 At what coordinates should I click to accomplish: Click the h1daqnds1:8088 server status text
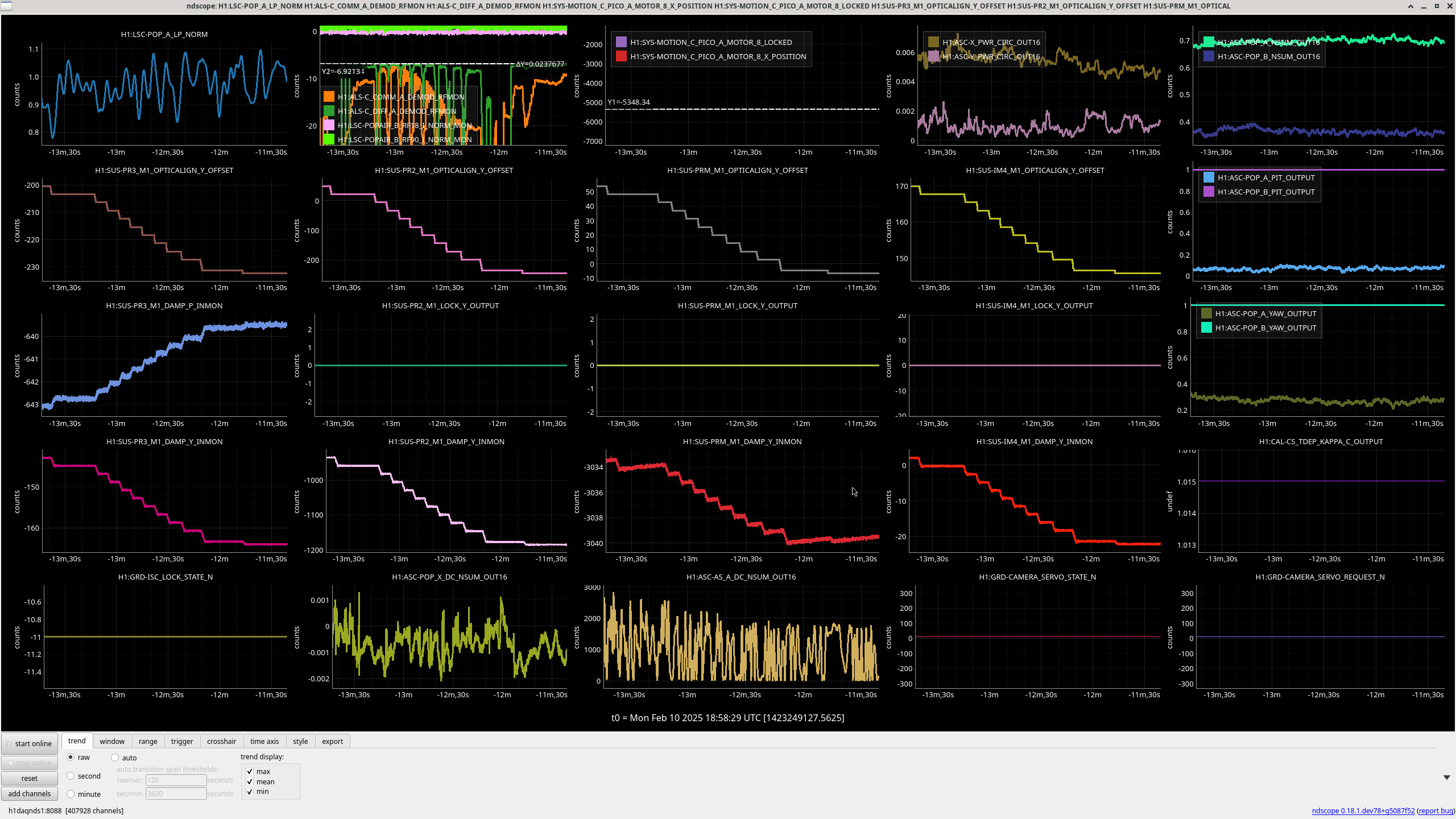click(66, 811)
